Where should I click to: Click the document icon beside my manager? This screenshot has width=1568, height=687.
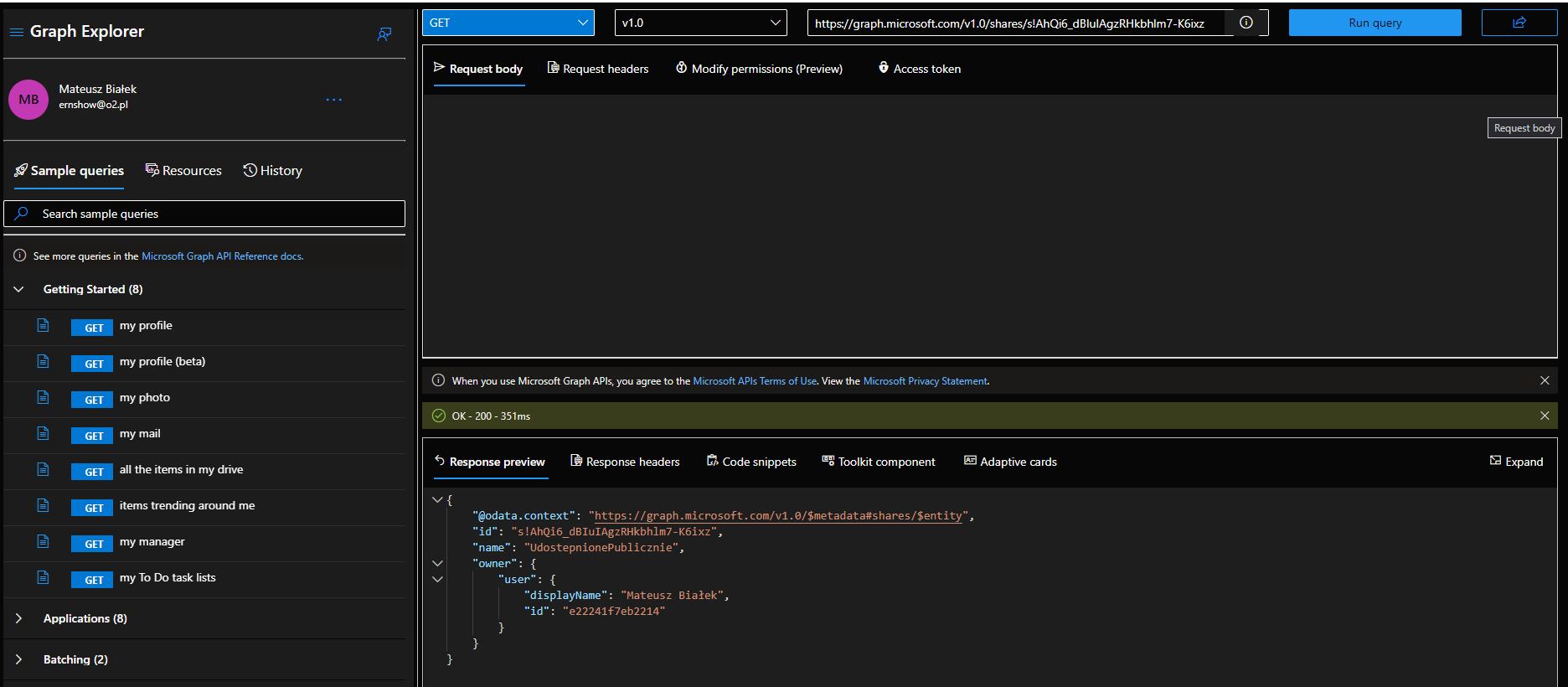pos(43,541)
